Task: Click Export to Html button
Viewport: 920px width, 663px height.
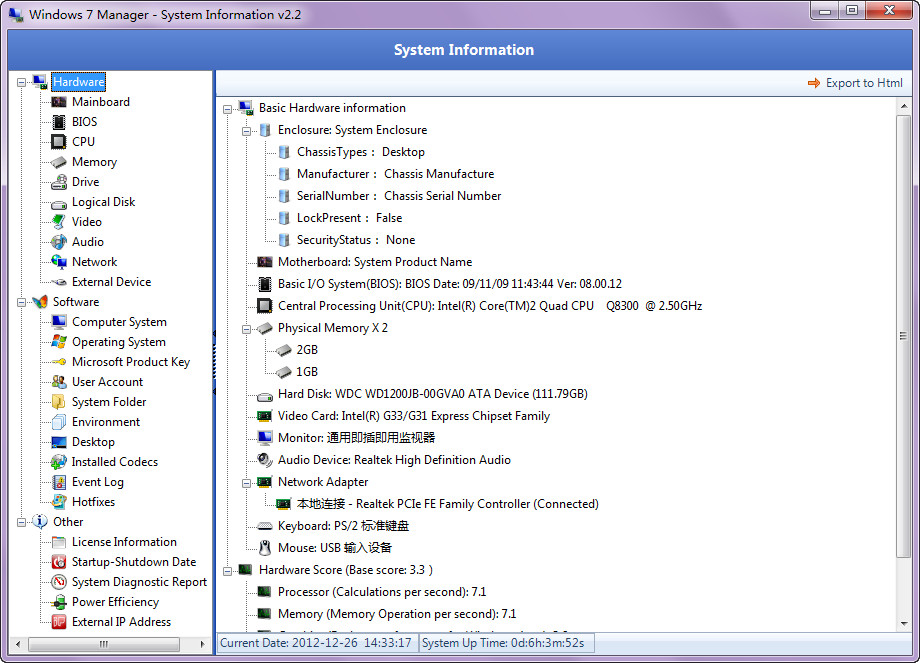Action: (855, 83)
